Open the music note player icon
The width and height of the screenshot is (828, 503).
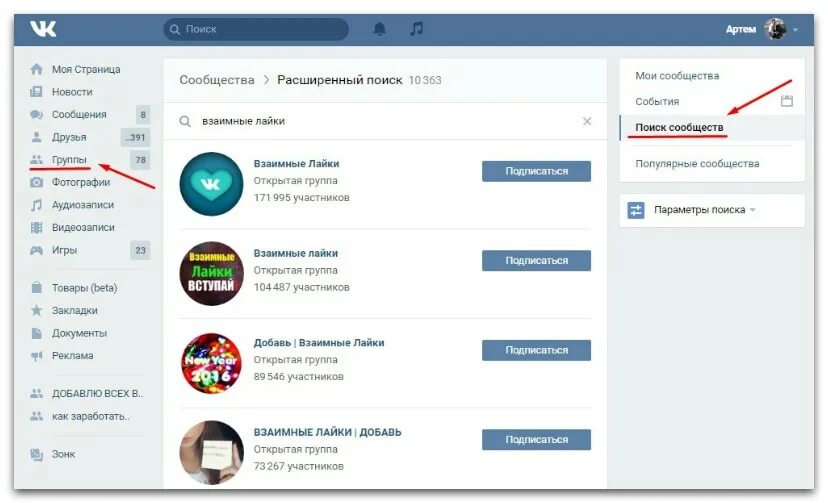click(x=416, y=29)
